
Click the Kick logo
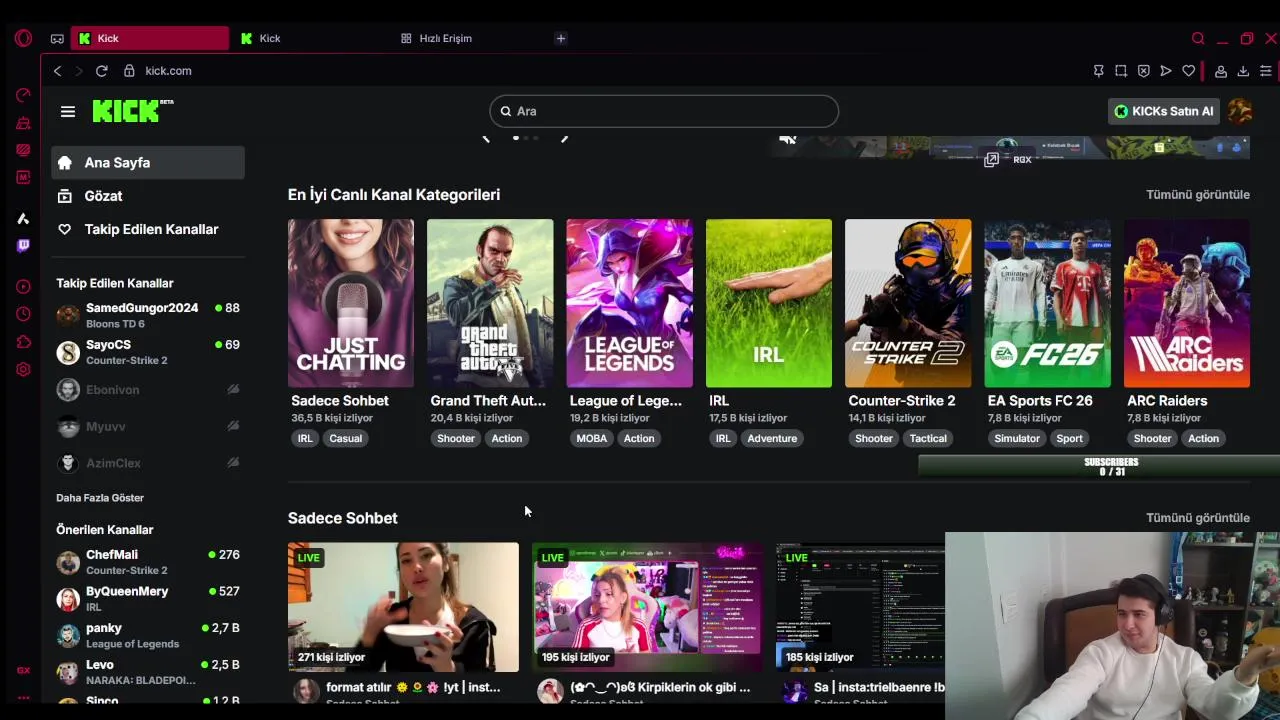point(133,111)
